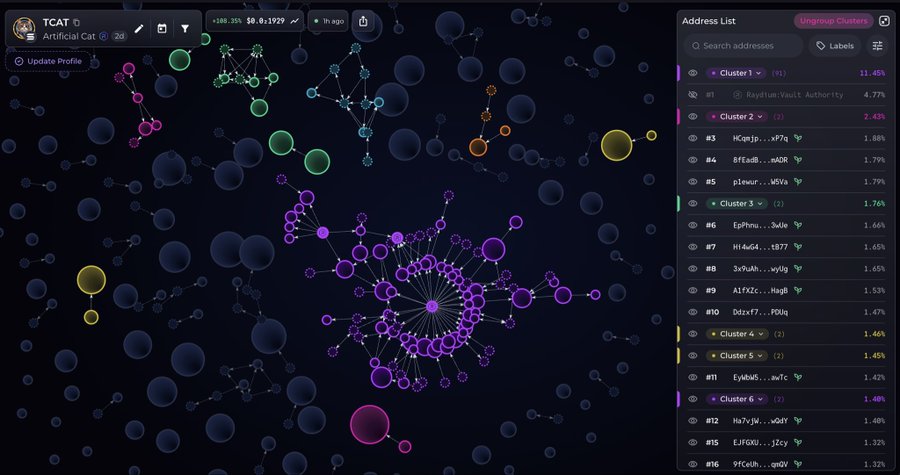Viewport: 900px width, 475px height.
Task: Click the 4.77% Raydium share value
Action: [874, 95]
